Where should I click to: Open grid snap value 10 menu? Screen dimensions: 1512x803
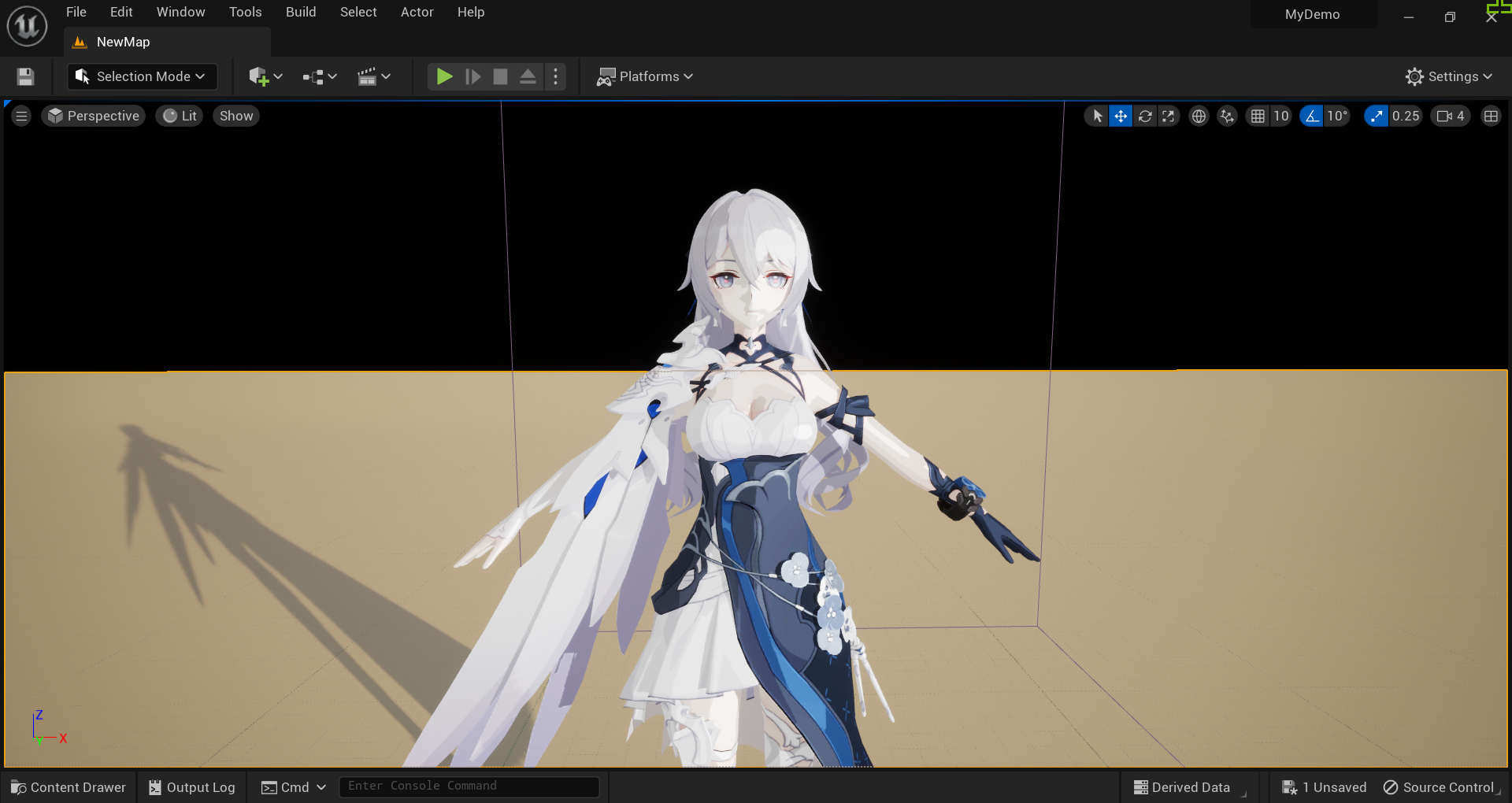[1281, 116]
